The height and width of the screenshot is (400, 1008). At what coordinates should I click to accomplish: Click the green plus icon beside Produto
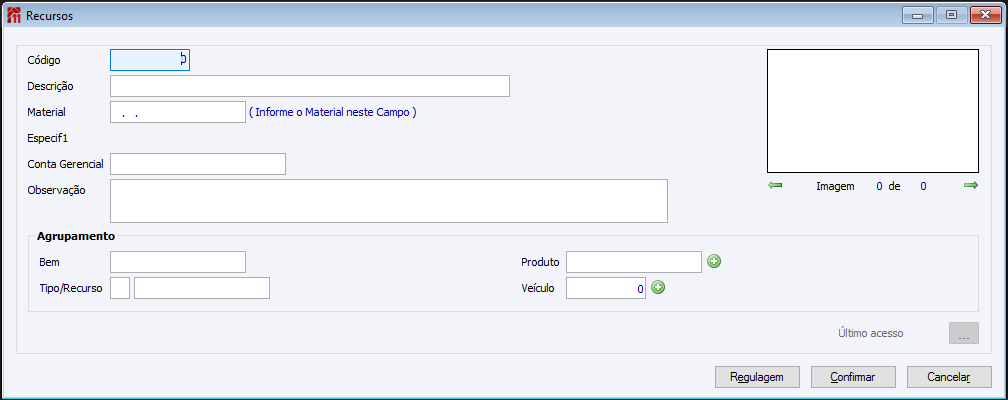click(x=714, y=262)
